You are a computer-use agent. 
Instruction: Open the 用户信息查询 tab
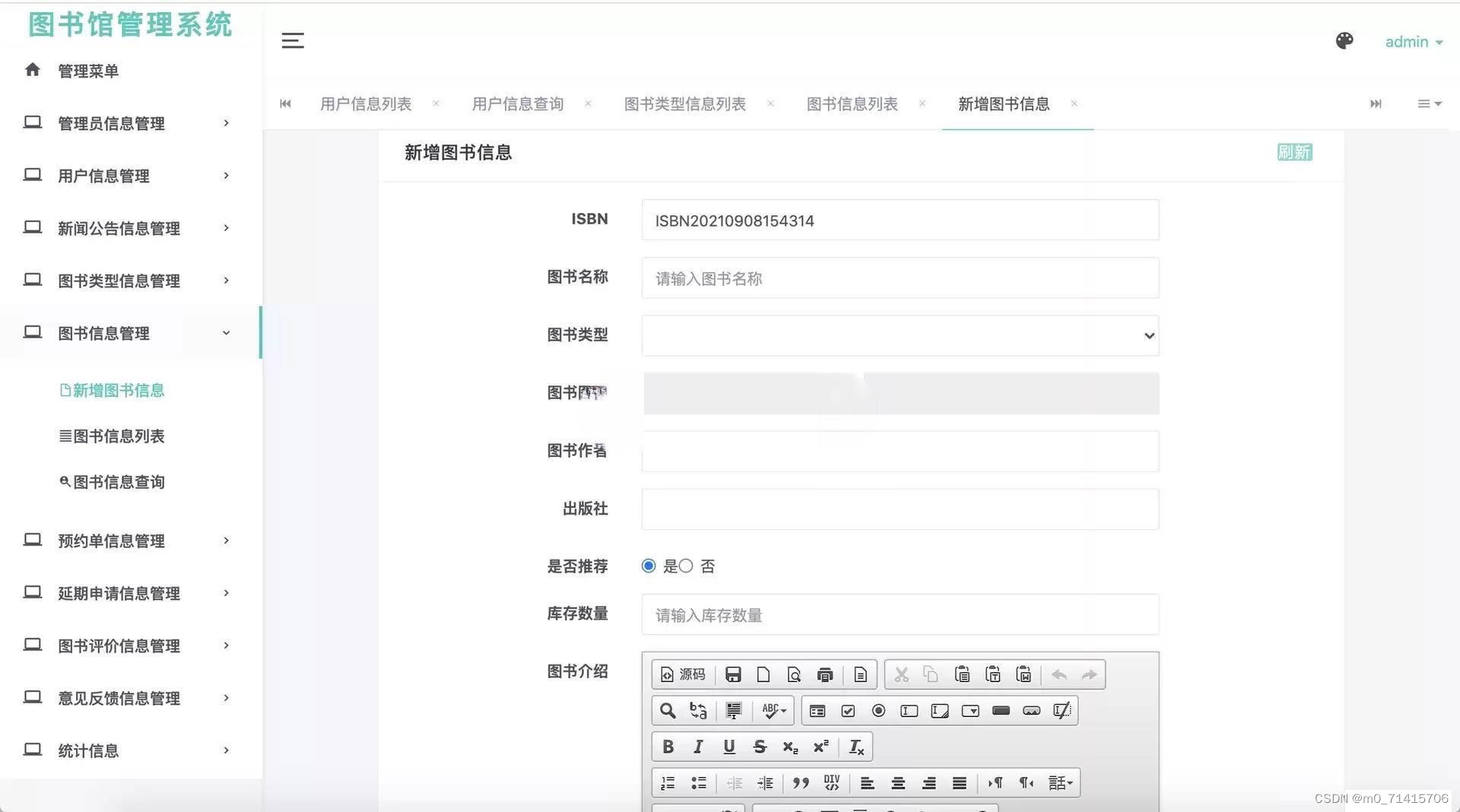(517, 103)
